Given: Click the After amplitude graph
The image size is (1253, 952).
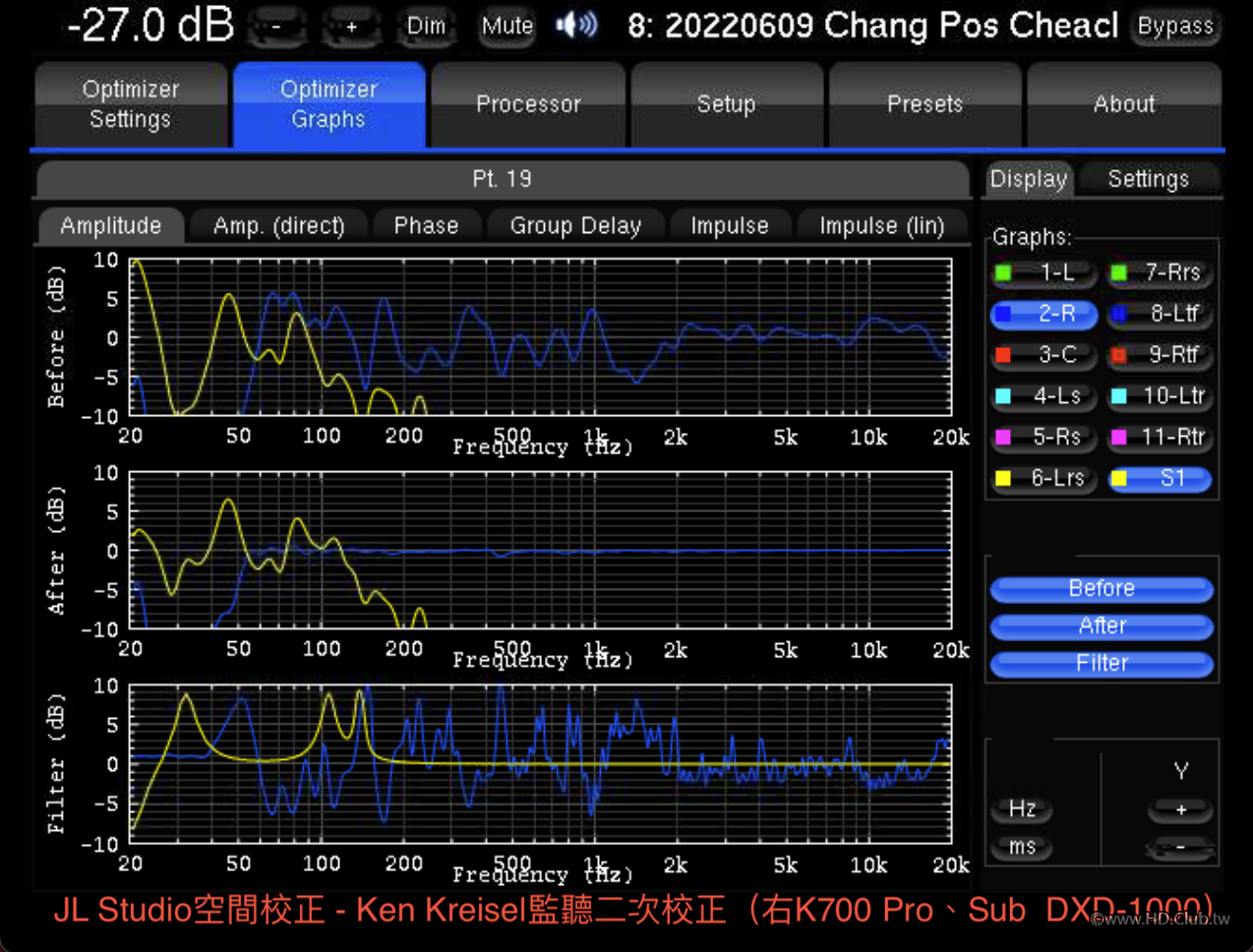Looking at the screenshot, I should point(540,550).
